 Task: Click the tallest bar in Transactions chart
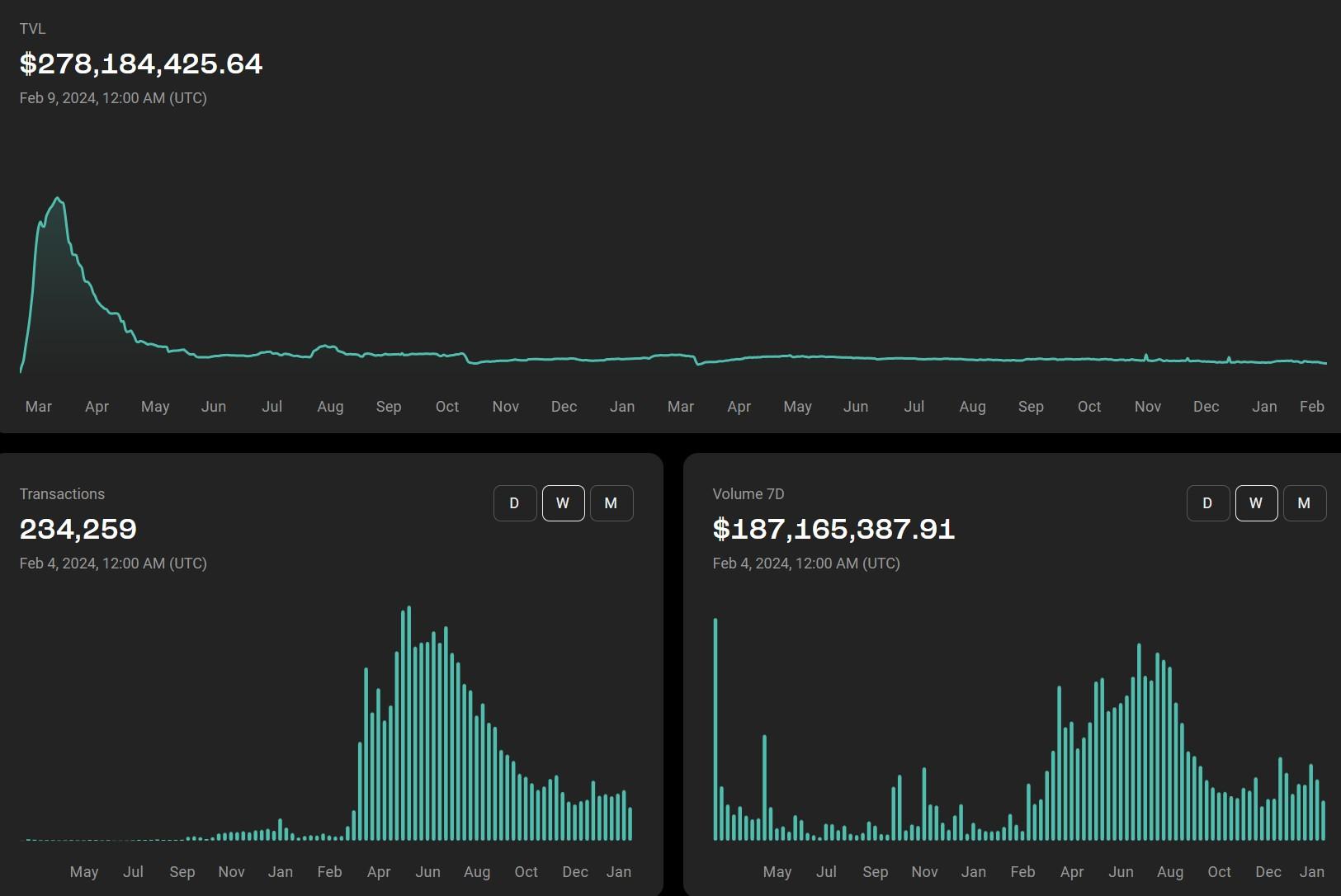[408, 723]
